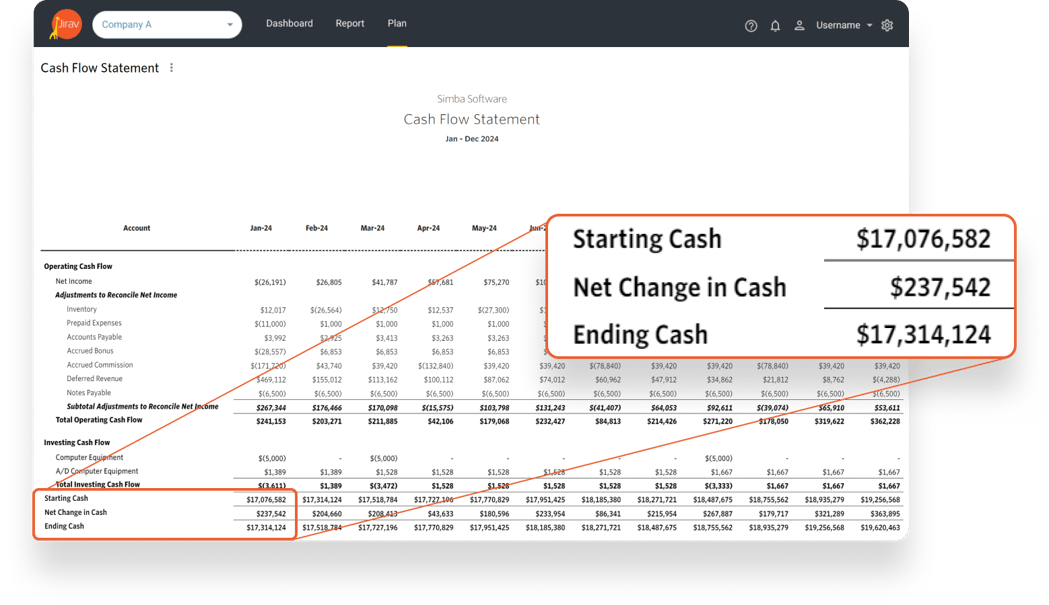Click the Deferred Revenue account row
The image size is (1049, 605).
94,379
